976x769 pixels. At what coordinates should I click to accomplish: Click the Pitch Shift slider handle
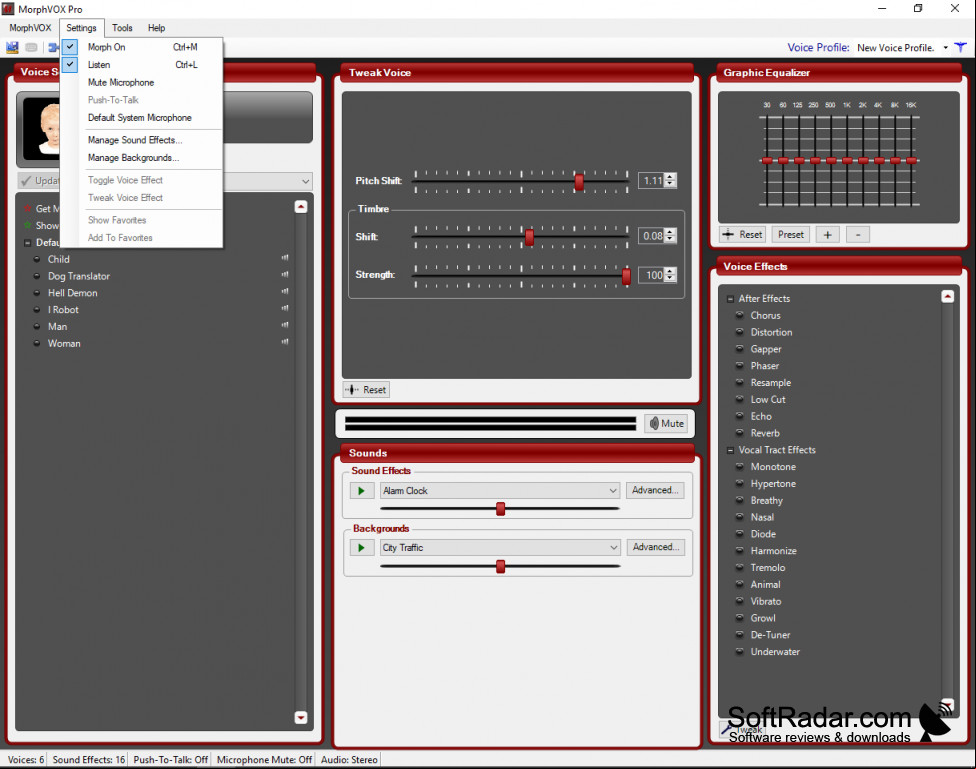(580, 182)
